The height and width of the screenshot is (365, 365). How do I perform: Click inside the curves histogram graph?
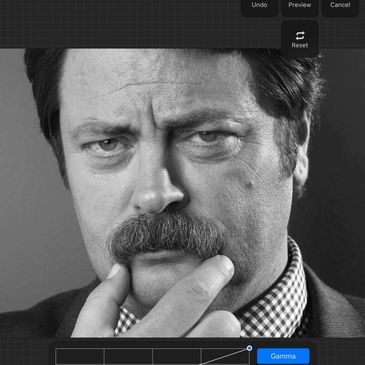coord(152,356)
